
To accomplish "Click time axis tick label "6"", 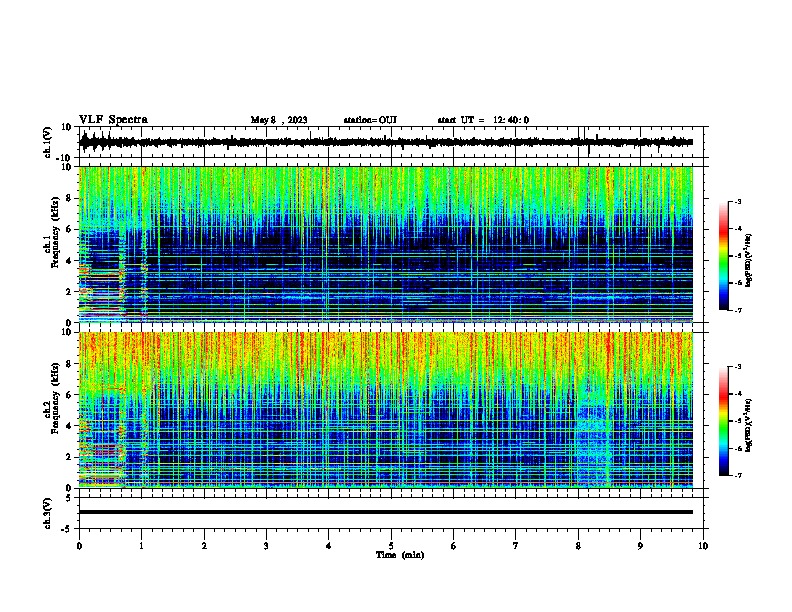I will (454, 546).
